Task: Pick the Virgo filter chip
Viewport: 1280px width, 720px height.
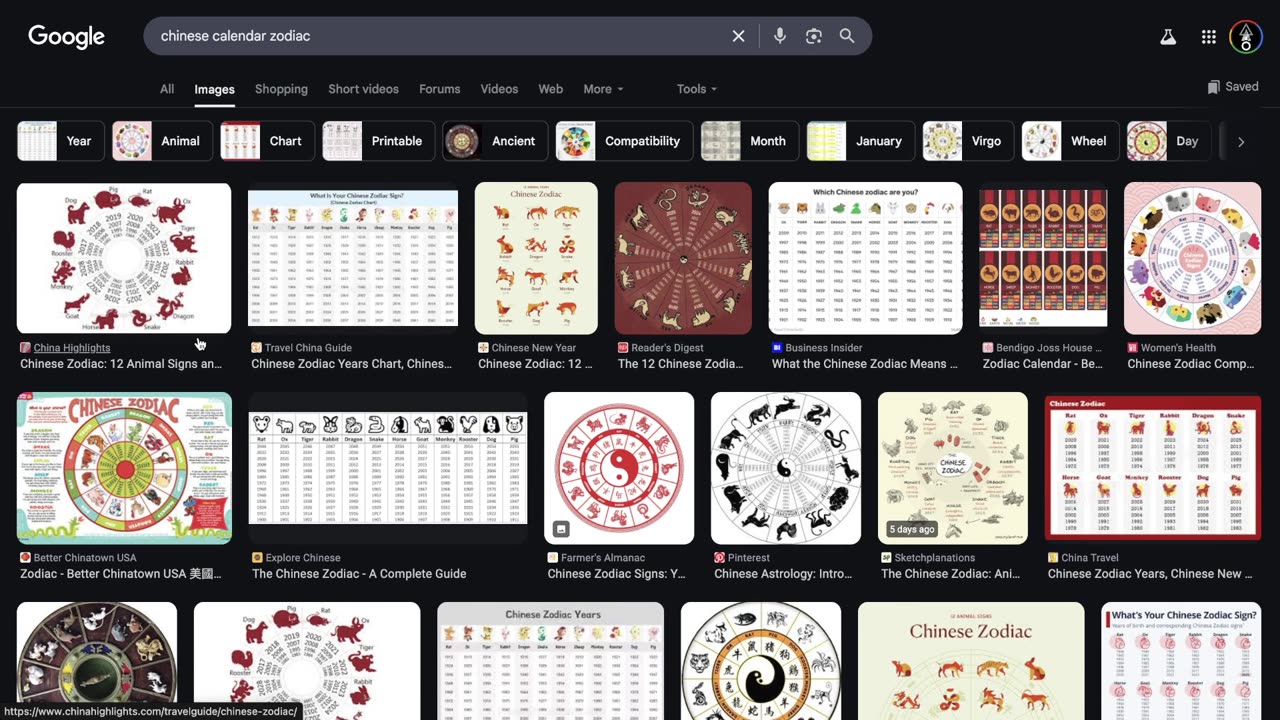Action: click(968, 141)
